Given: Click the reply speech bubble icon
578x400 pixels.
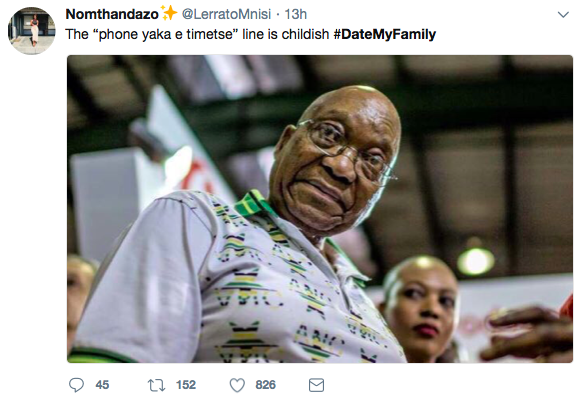Looking at the screenshot, I should point(76,385).
